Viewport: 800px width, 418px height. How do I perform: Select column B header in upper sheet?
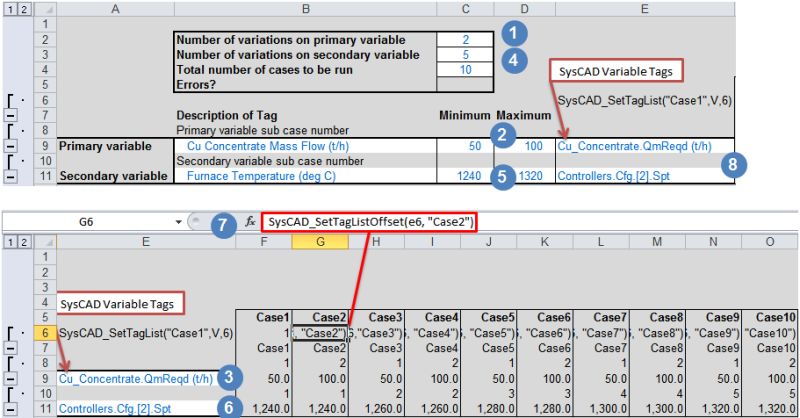[305, 9]
